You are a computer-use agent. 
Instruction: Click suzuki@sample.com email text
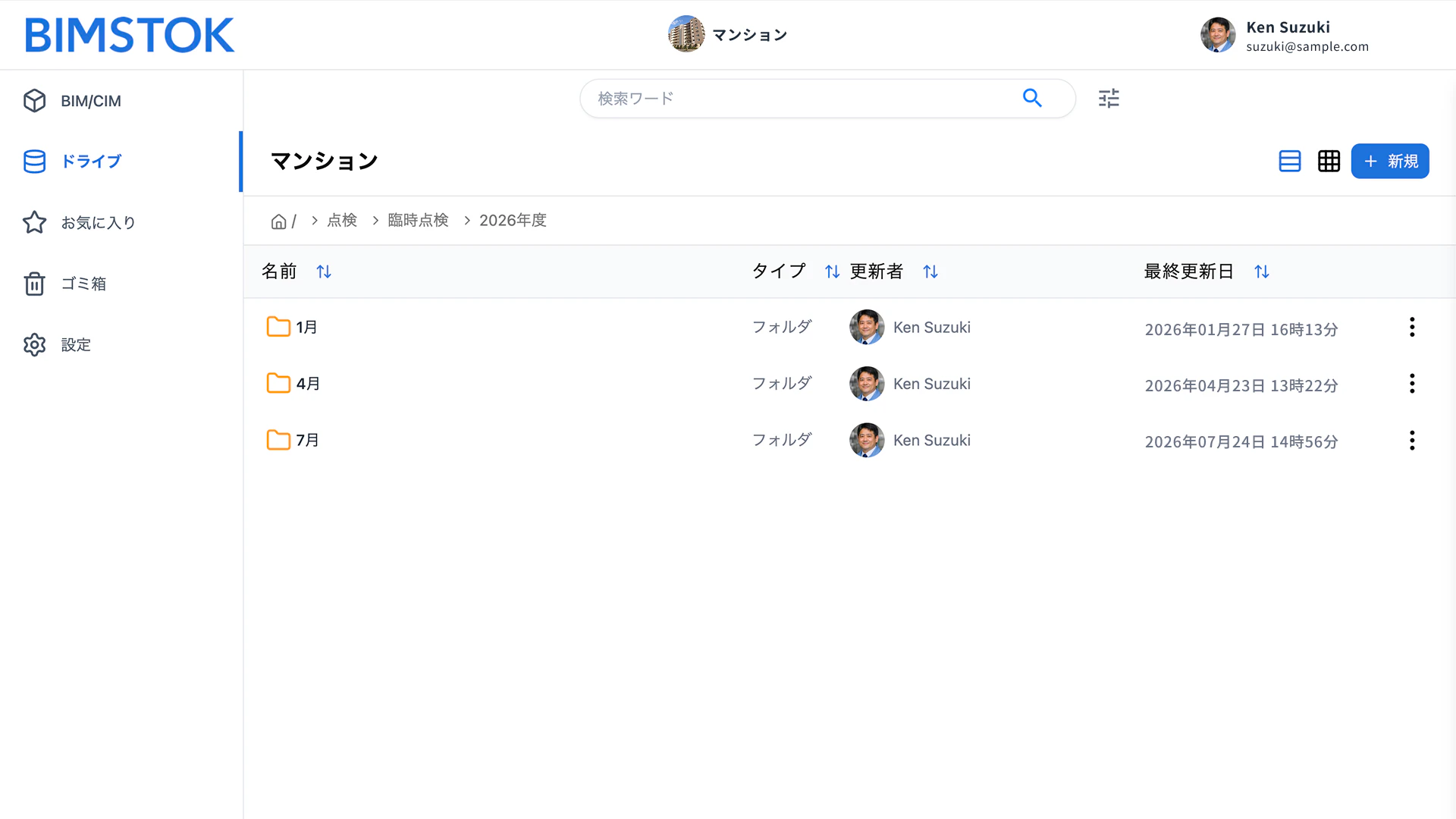tap(1307, 46)
